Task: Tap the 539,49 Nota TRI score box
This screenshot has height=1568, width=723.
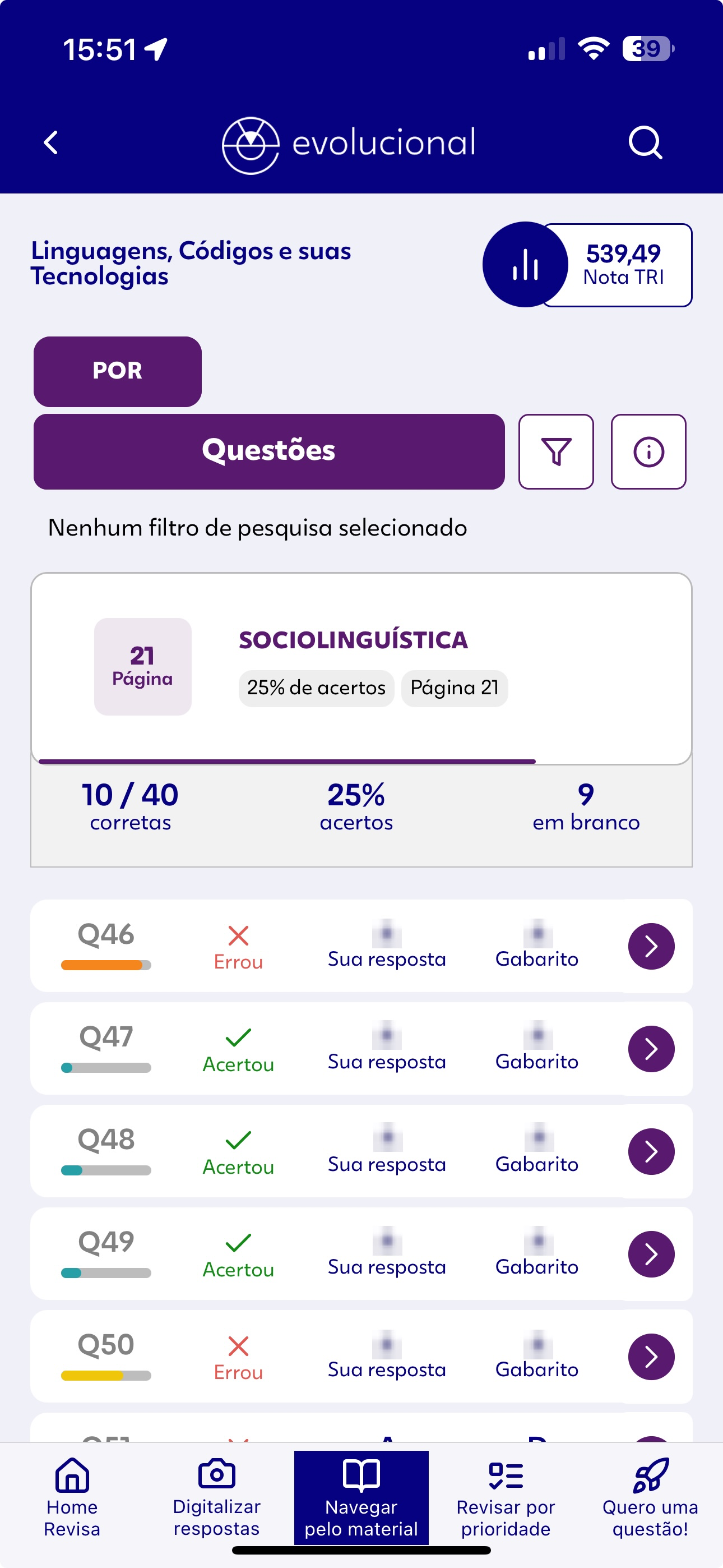Action: click(622, 265)
